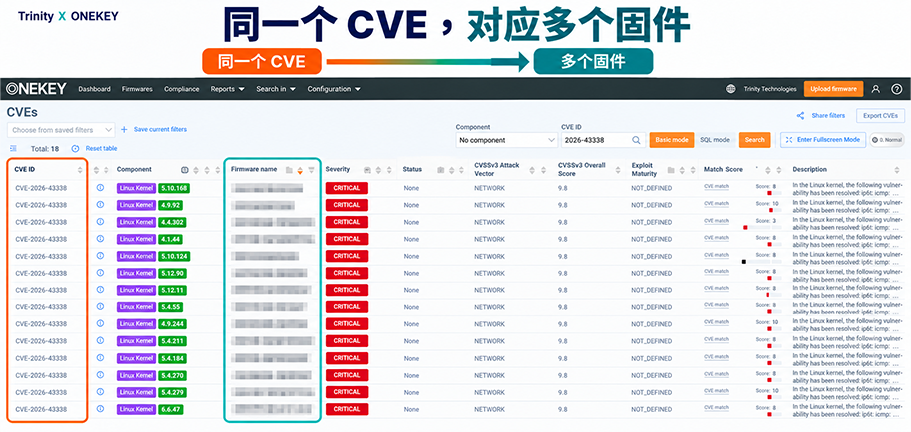Image resolution: width=911 pixels, height=432 pixels.
Task: Open the Firmwares page
Action: [x=137, y=89]
